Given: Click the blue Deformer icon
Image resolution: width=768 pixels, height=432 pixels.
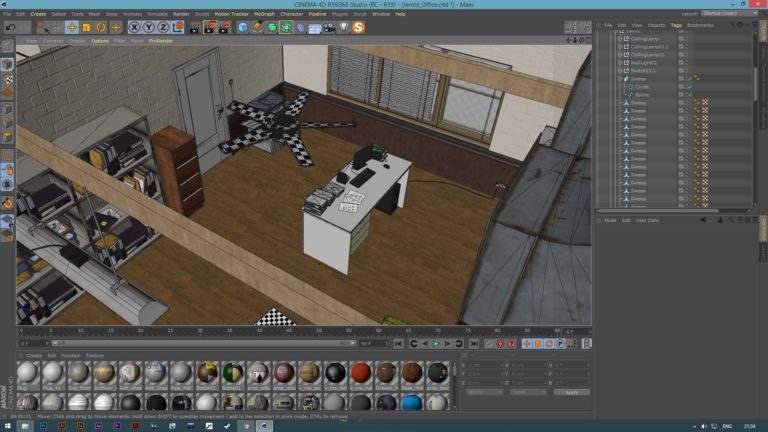Looking at the screenshot, I should pos(300,27).
